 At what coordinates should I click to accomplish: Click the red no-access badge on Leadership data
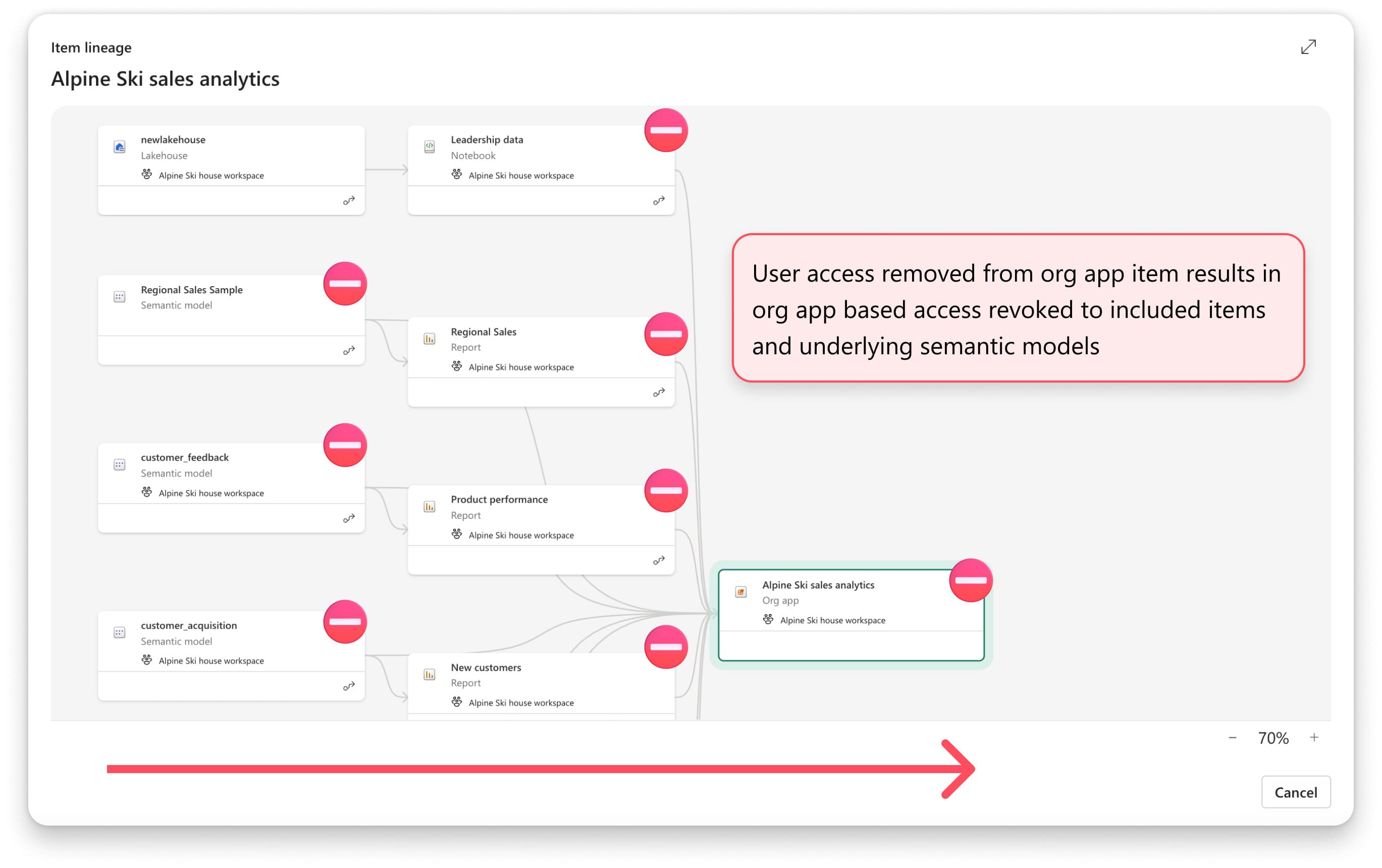(x=666, y=130)
